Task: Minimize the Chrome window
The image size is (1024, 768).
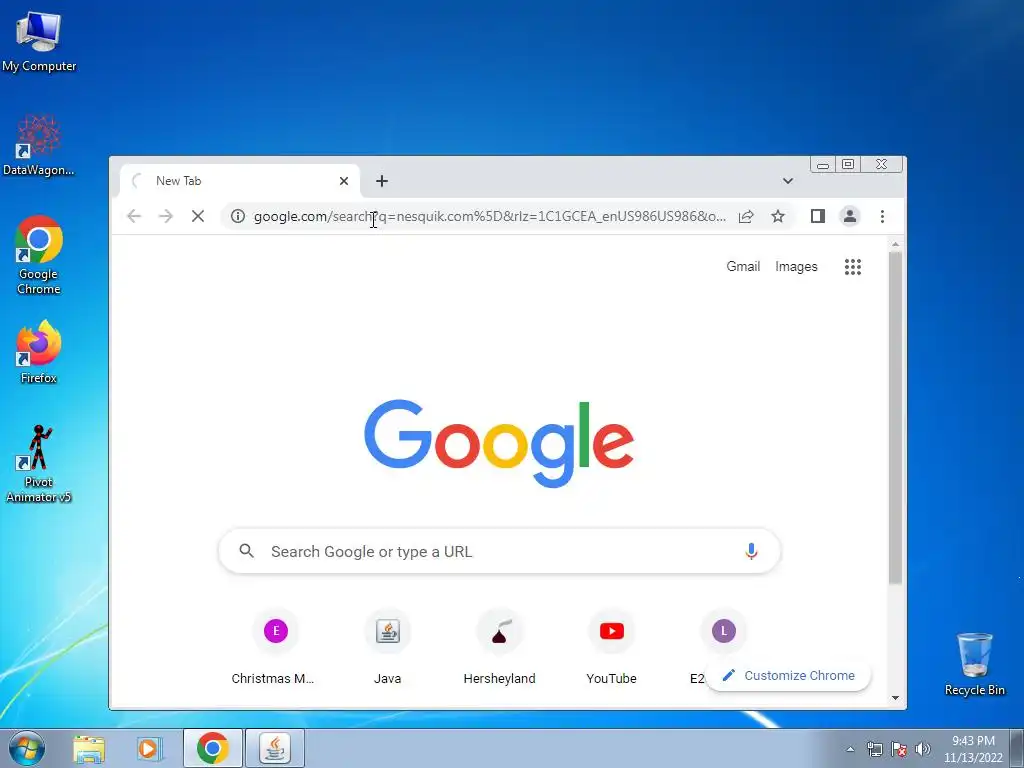Action: (823, 165)
